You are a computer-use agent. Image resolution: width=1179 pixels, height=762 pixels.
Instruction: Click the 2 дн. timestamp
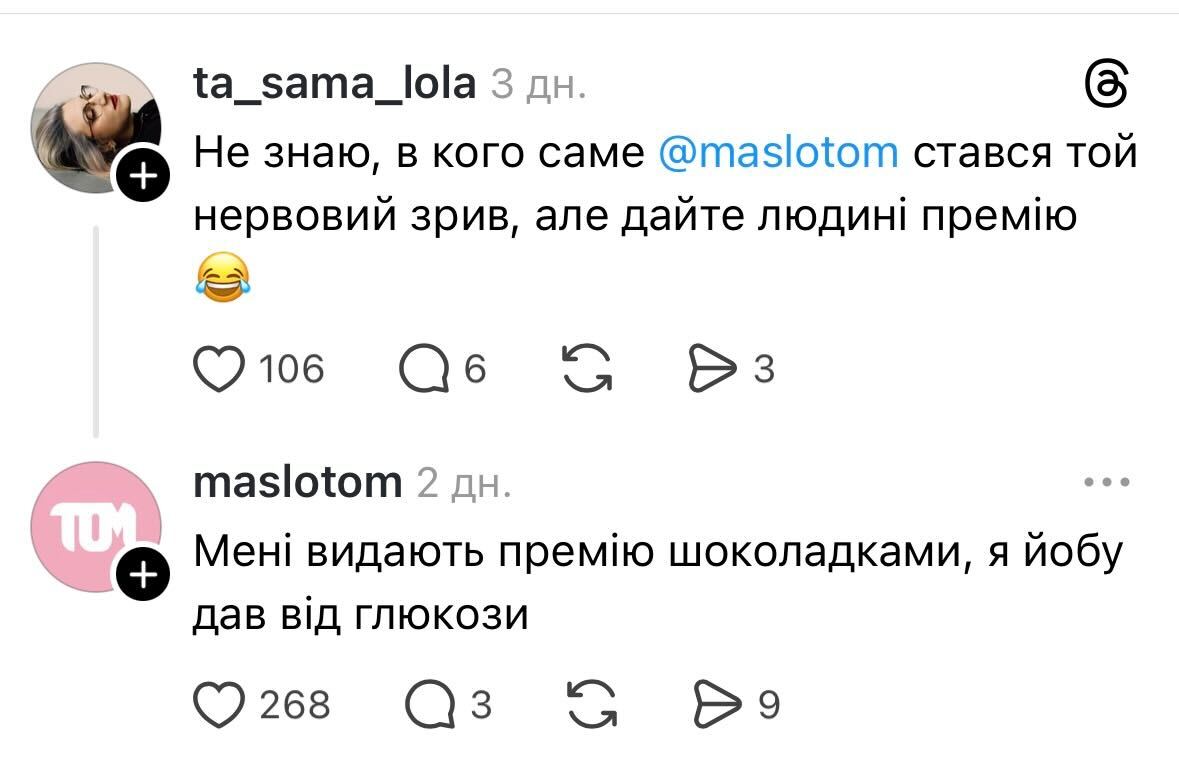[x=464, y=484]
